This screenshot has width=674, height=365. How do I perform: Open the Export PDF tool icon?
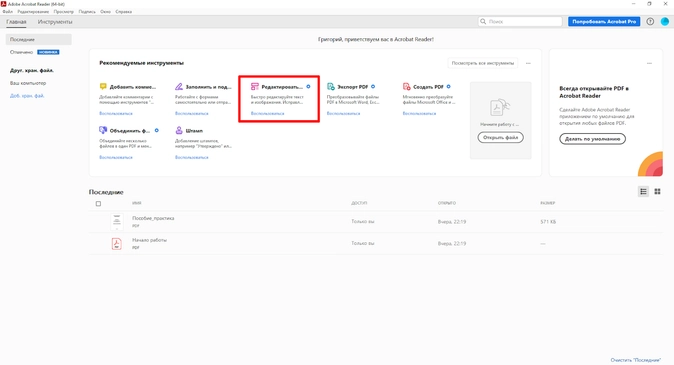coord(331,86)
